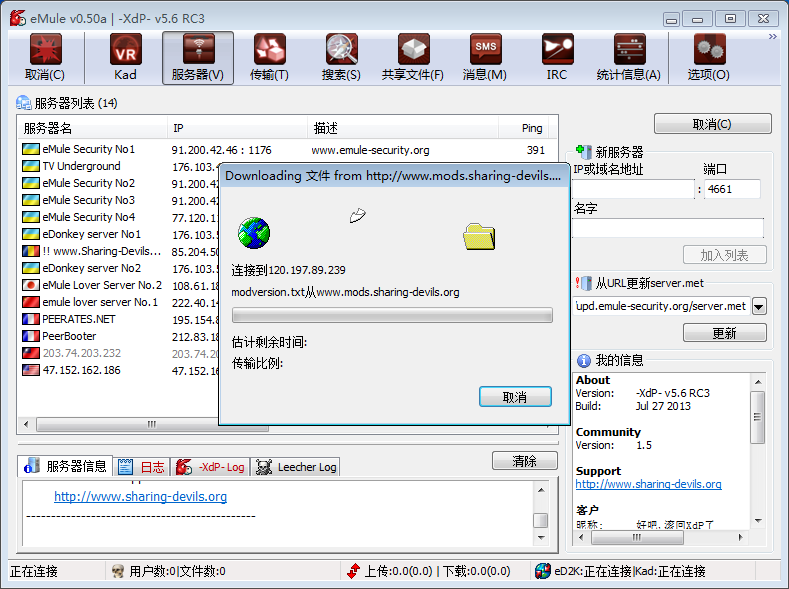Switch to the 服务器信息 tab
This screenshot has height=589, width=789.
[65, 466]
